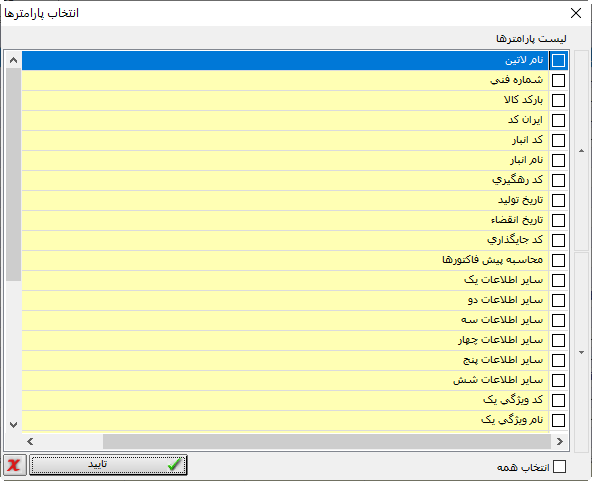This screenshot has width=592, height=481.
Task: Select the تاریخ انقضاء row text
Action: click(517, 220)
